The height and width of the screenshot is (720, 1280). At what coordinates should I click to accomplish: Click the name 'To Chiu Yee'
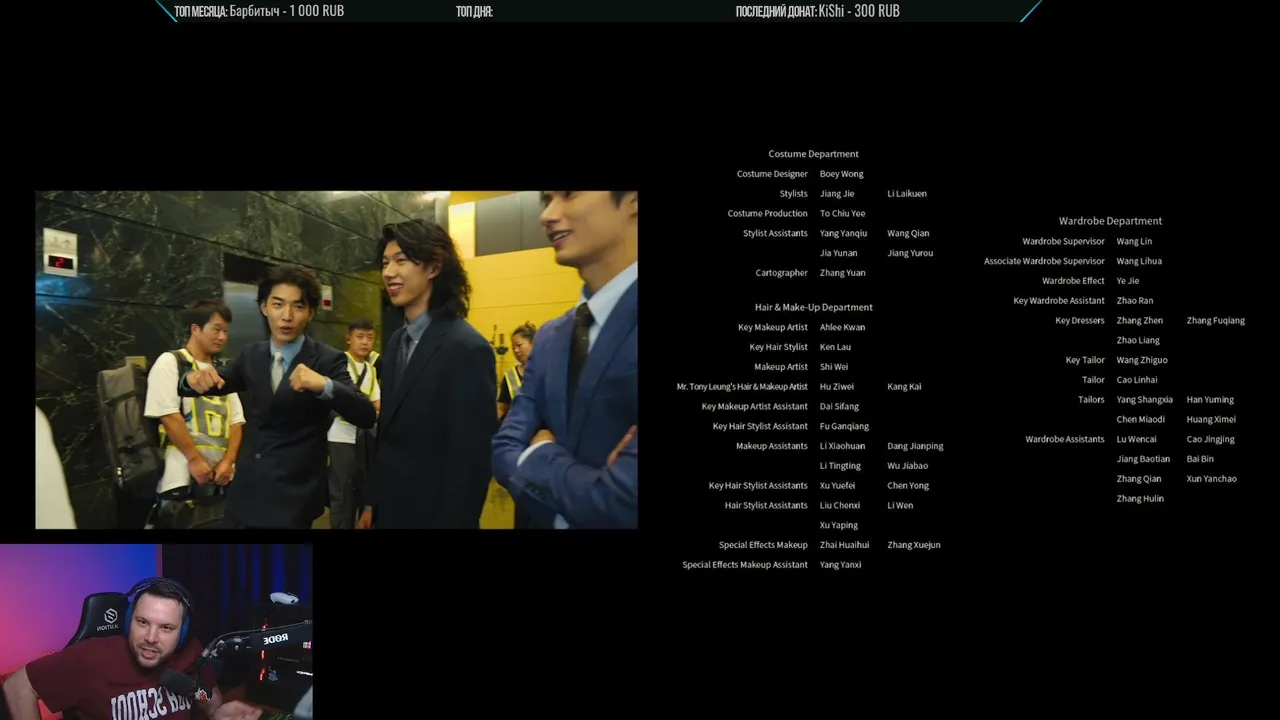click(x=842, y=213)
